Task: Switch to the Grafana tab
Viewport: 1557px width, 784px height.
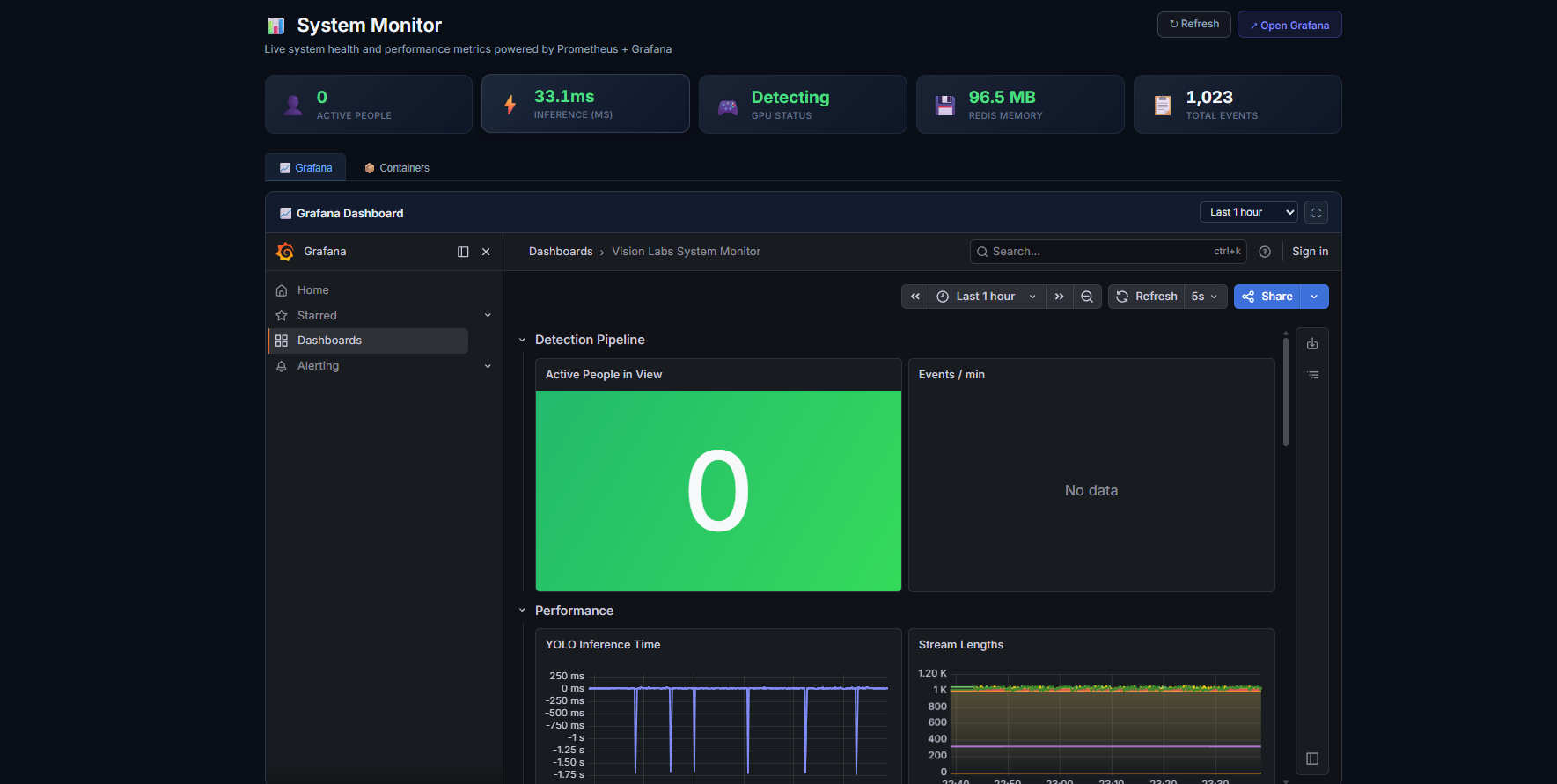Action: 305,167
